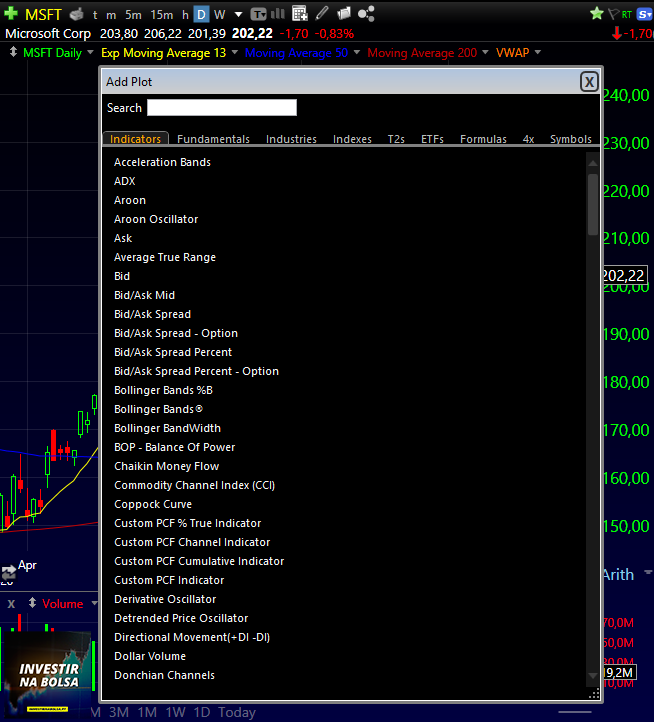Expand Moving Average 200 dropdown
The width and height of the screenshot is (654, 722).
pyautogui.click(x=485, y=52)
